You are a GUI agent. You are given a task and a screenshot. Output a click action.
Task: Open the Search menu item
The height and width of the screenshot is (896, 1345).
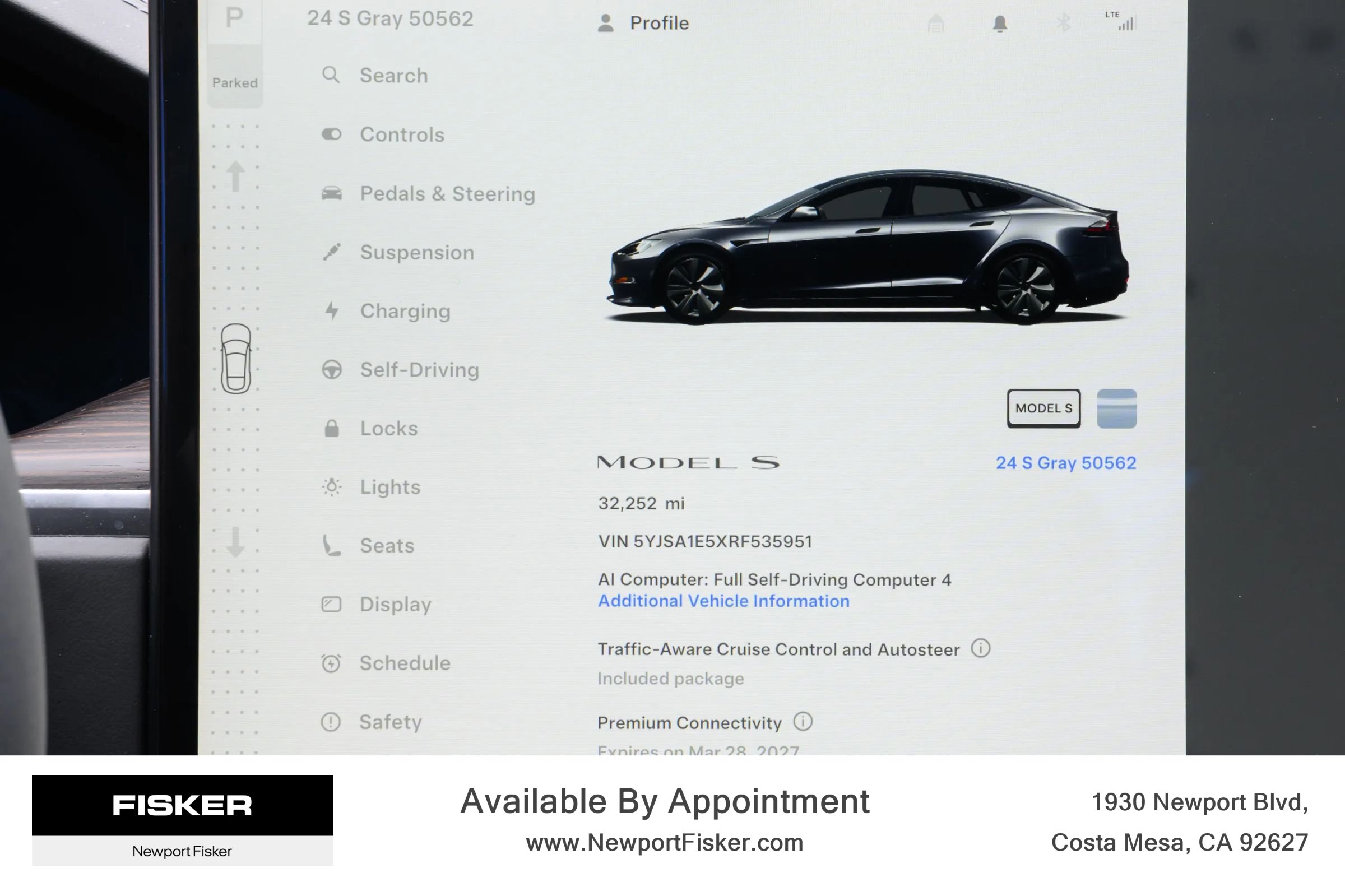click(375, 76)
